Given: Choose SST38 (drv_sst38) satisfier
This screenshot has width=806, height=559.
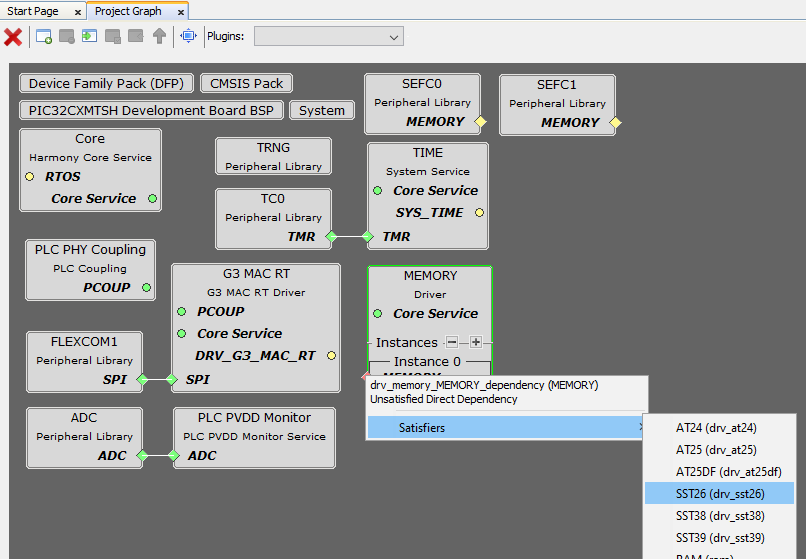Looking at the screenshot, I should coord(719,516).
